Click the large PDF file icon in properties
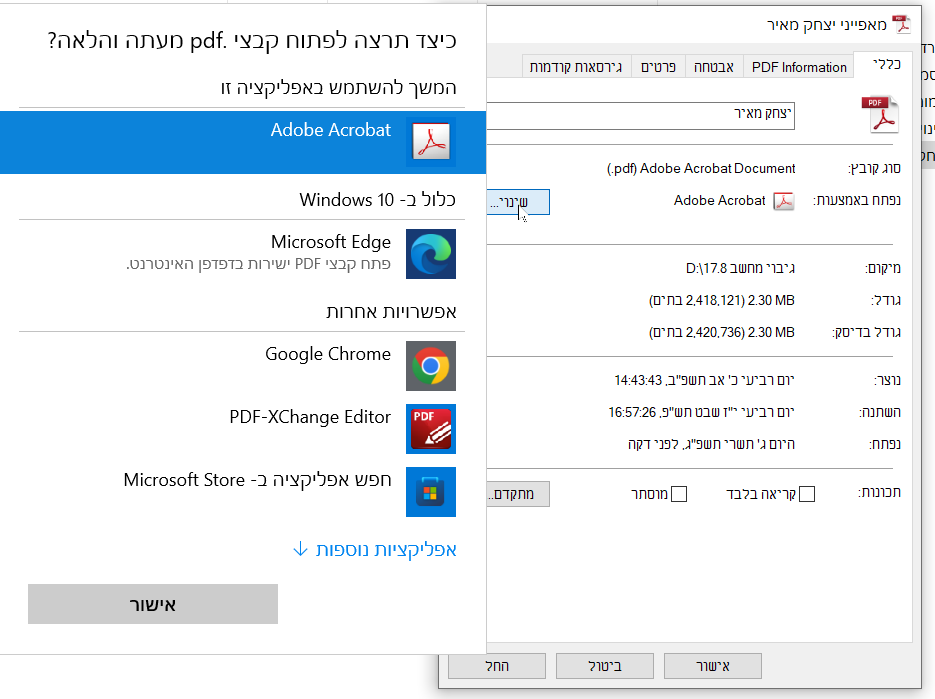Screen dimensions: 935x699 (880, 115)
